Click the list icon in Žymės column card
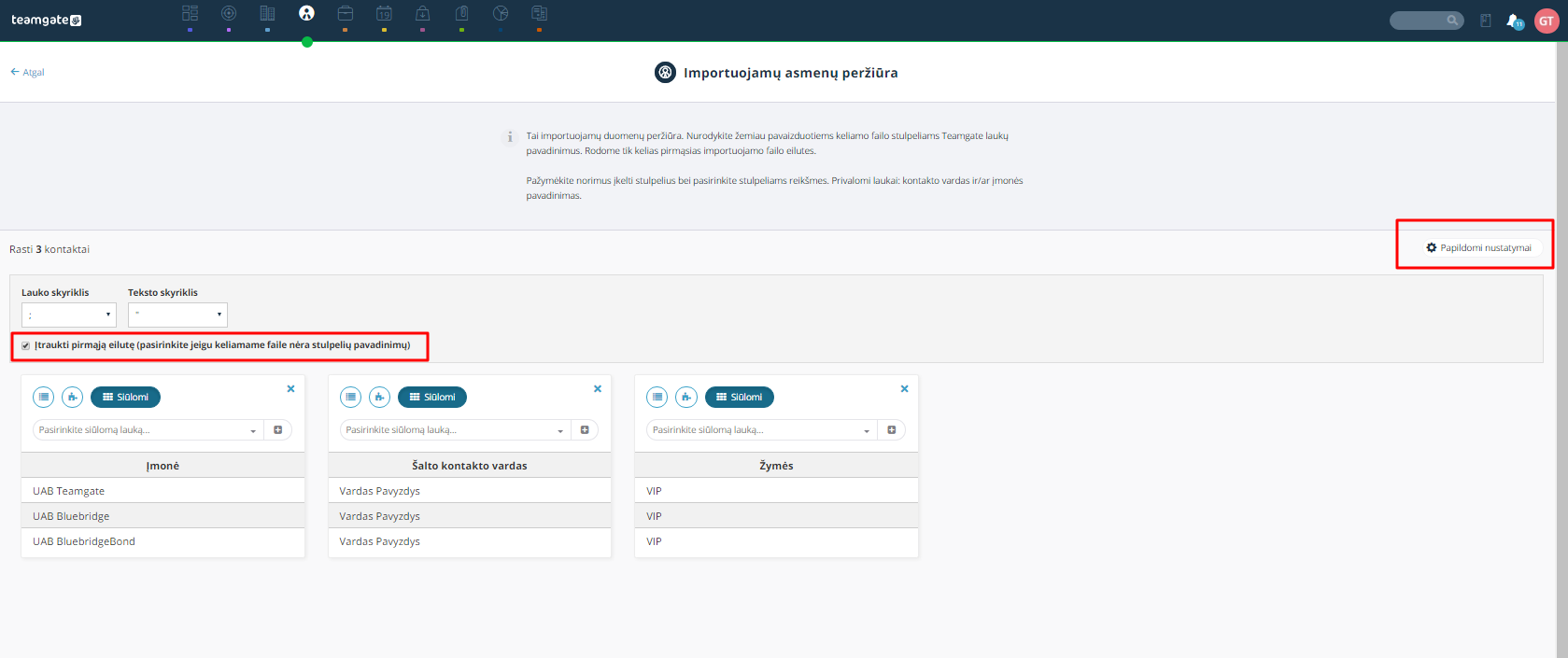Viewport: 1568px width, 658px height. (657, 397)
